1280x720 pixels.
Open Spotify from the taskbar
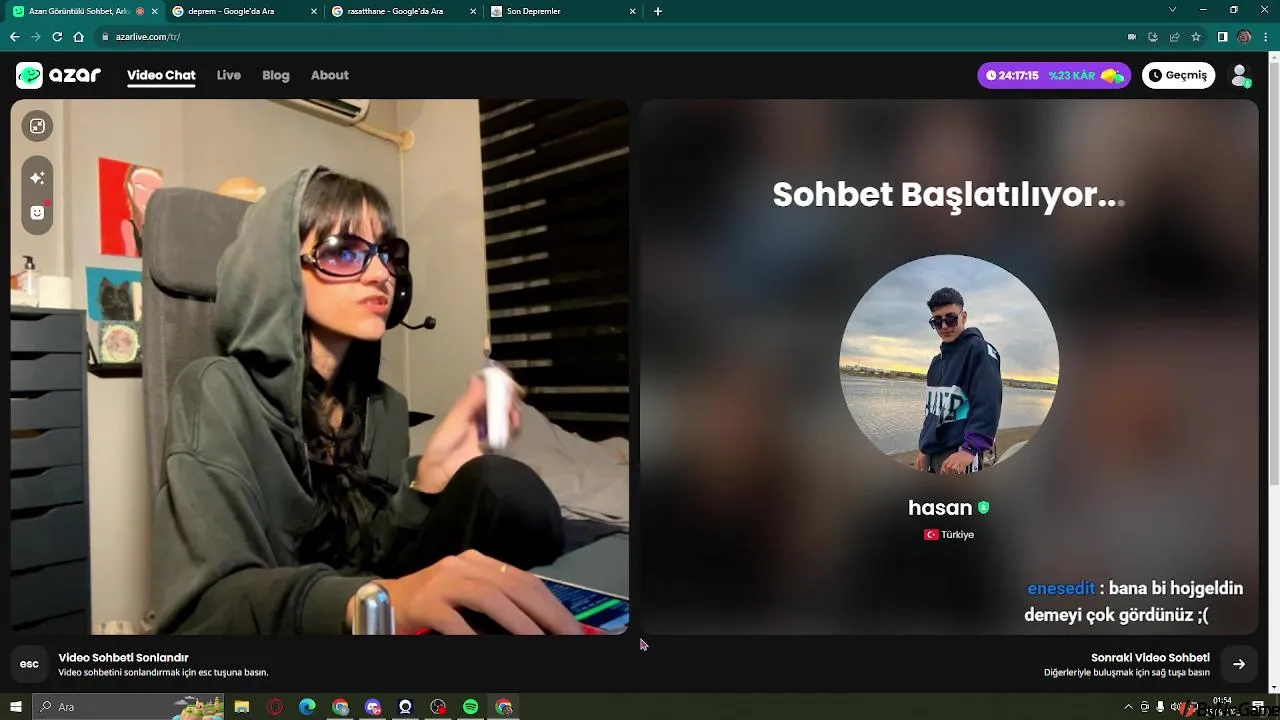[x=471, y=707]
